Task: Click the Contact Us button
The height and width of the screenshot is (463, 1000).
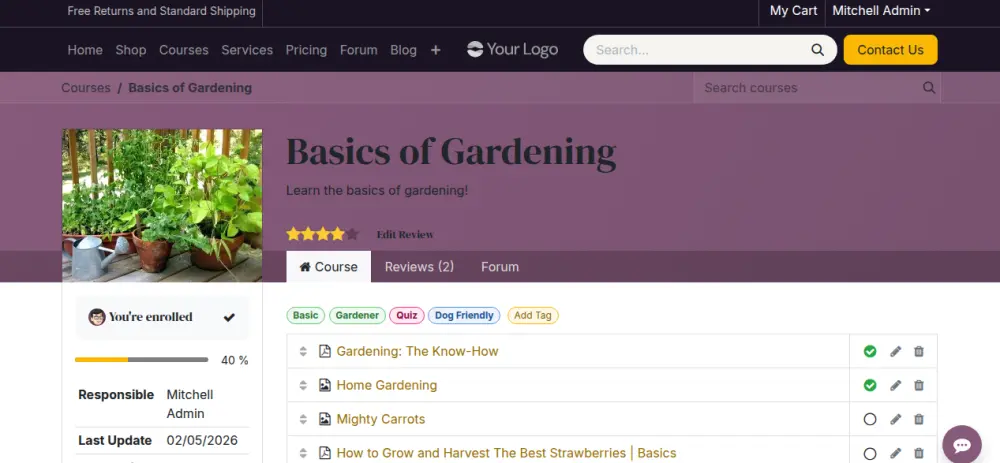Action: tap(890, 50)
